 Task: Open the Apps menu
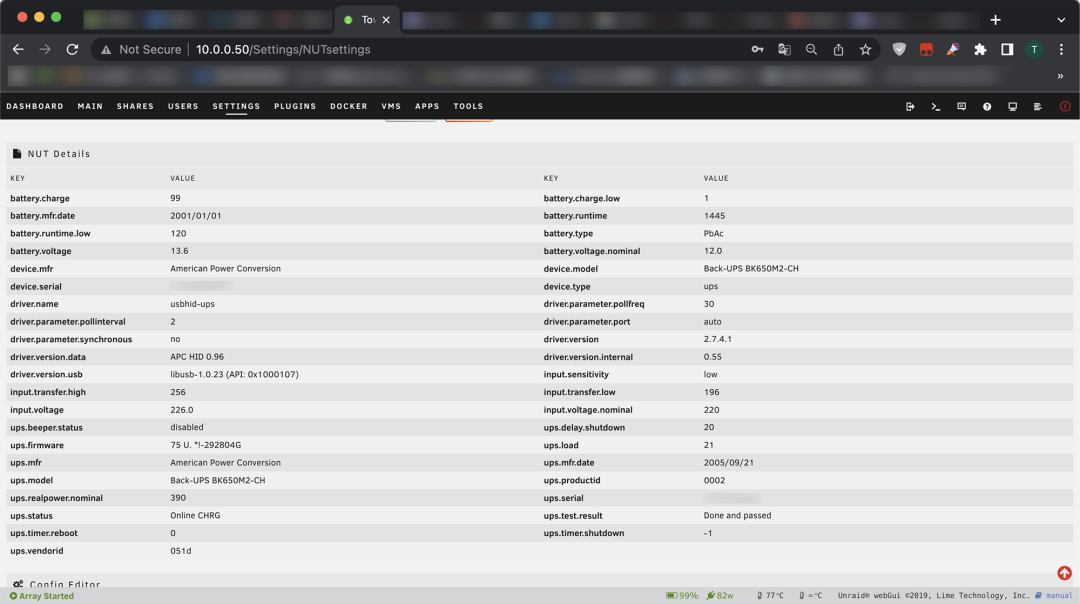click(427, 107)
